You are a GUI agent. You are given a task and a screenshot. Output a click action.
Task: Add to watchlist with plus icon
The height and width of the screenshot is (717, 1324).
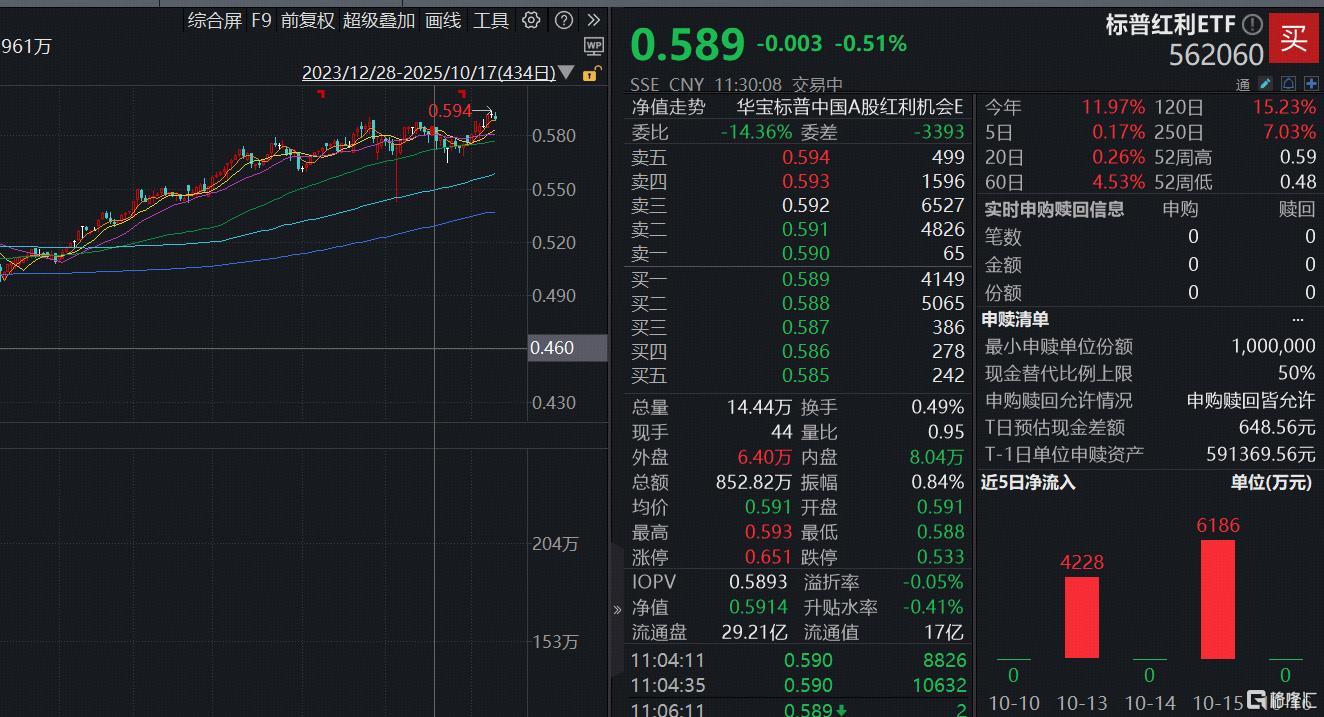pyautogui.click(x=1310, y=83)
